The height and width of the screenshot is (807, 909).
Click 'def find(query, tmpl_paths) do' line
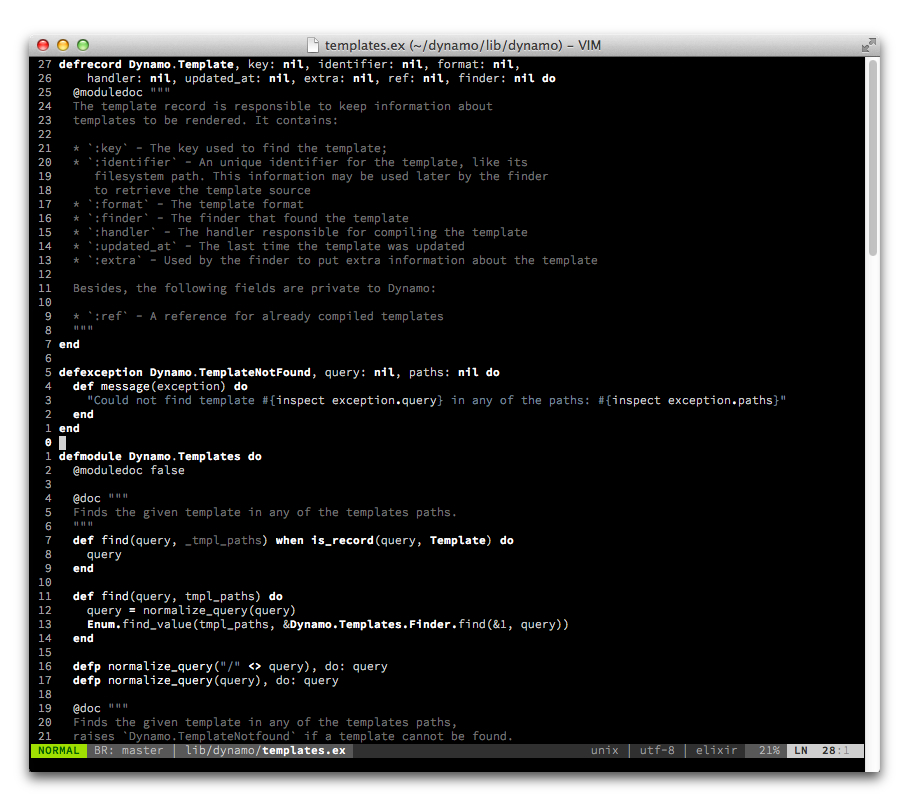(177, 597)
